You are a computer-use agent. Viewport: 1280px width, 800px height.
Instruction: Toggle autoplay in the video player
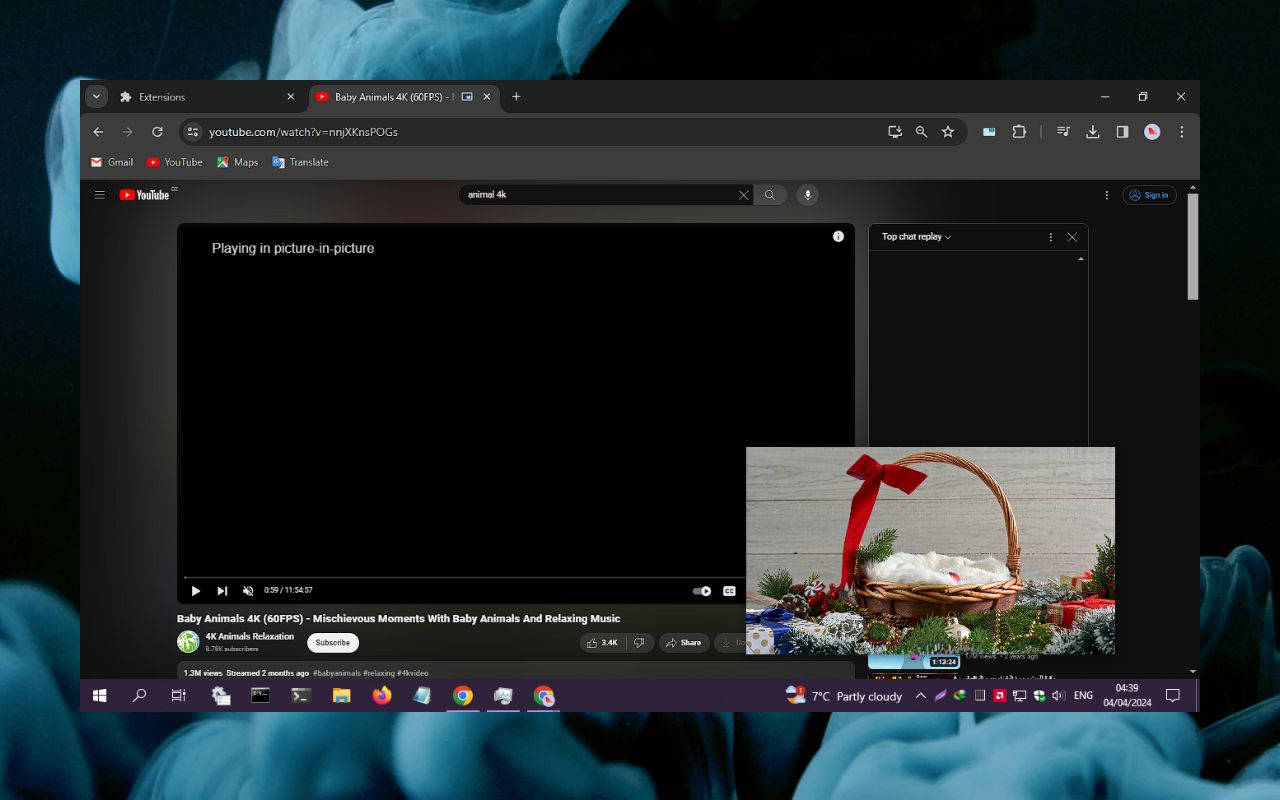coord(701,591)
